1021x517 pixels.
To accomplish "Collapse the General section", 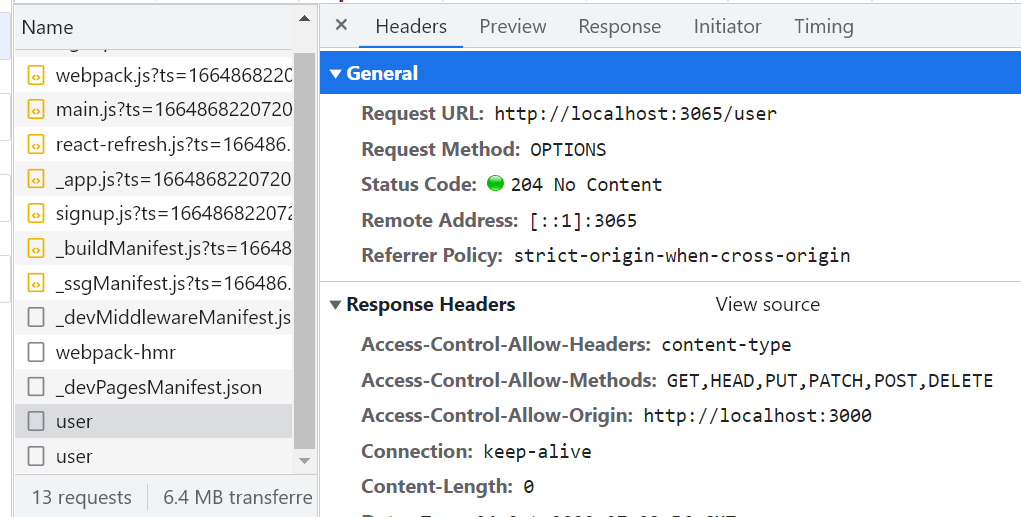I will [335, 73].
